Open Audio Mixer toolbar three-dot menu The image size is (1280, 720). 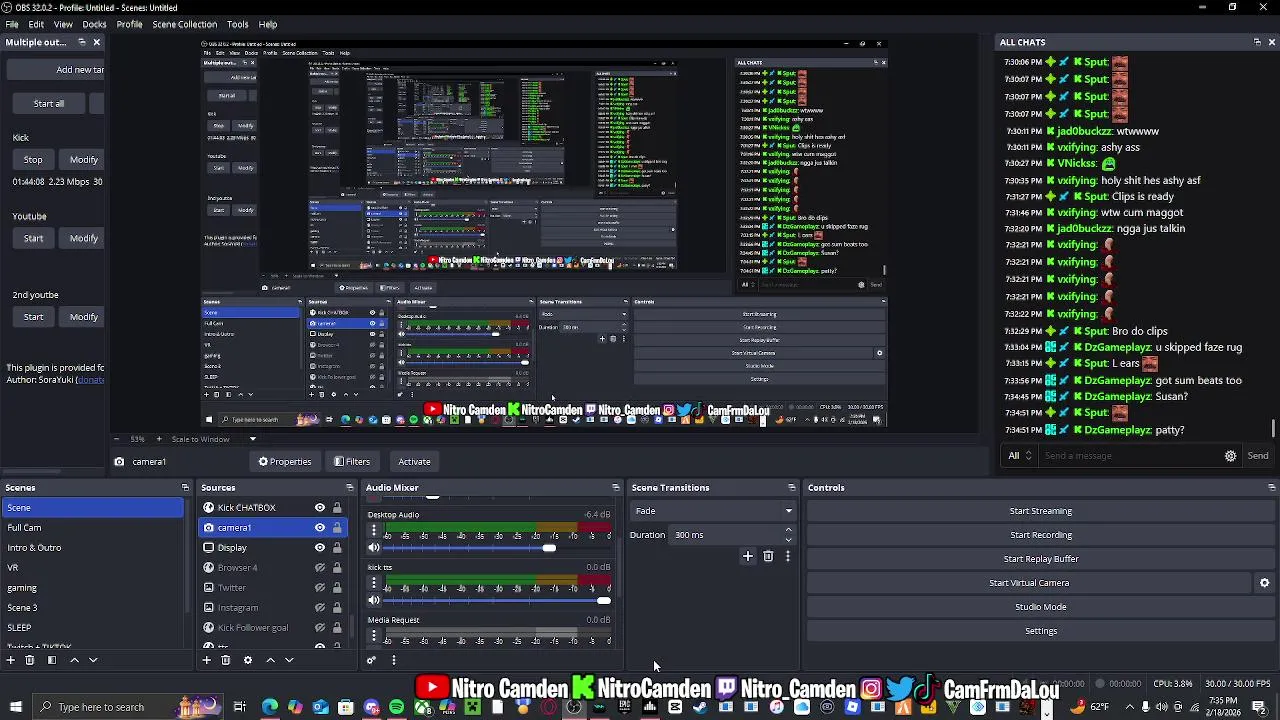coord(393,660)
